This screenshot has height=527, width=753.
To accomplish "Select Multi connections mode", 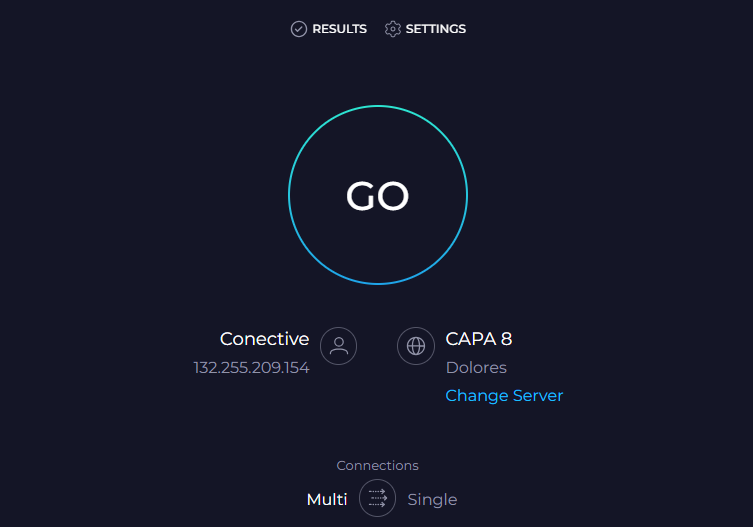I will click(327, 499).
